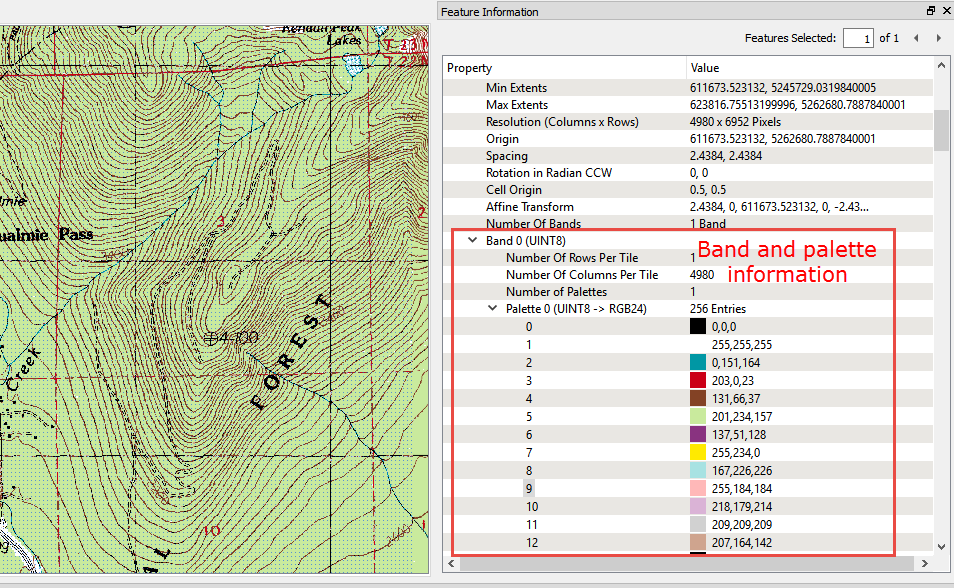Select palette entry 9 in the list
This screenshot has height=588, width=954.
click(529, 489)
